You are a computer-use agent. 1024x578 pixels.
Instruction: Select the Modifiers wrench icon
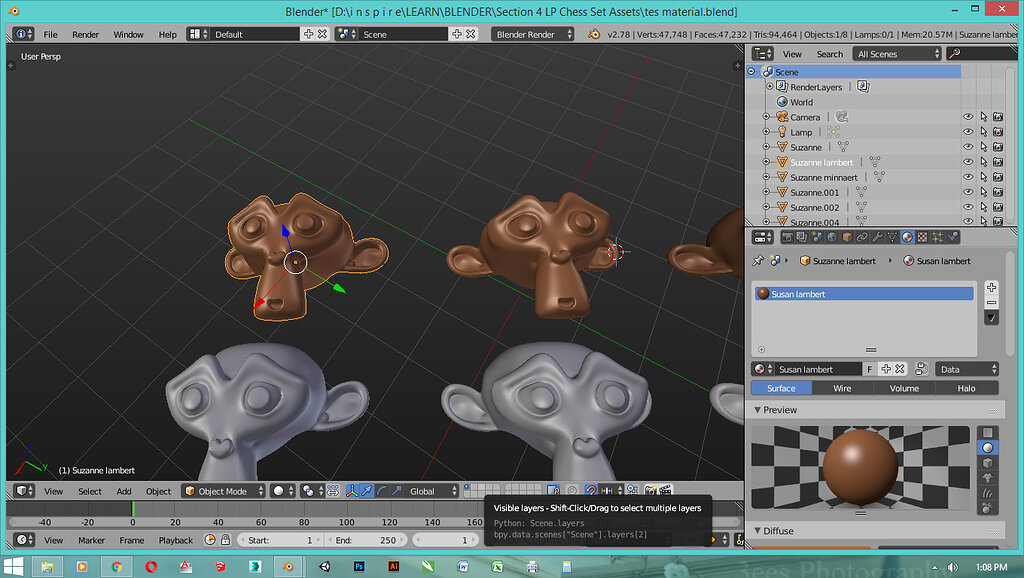tap(877, 236)
